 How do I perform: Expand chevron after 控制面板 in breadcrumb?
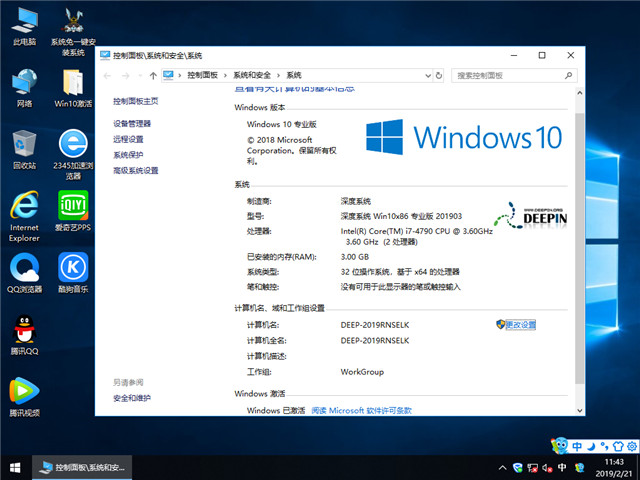225,76
